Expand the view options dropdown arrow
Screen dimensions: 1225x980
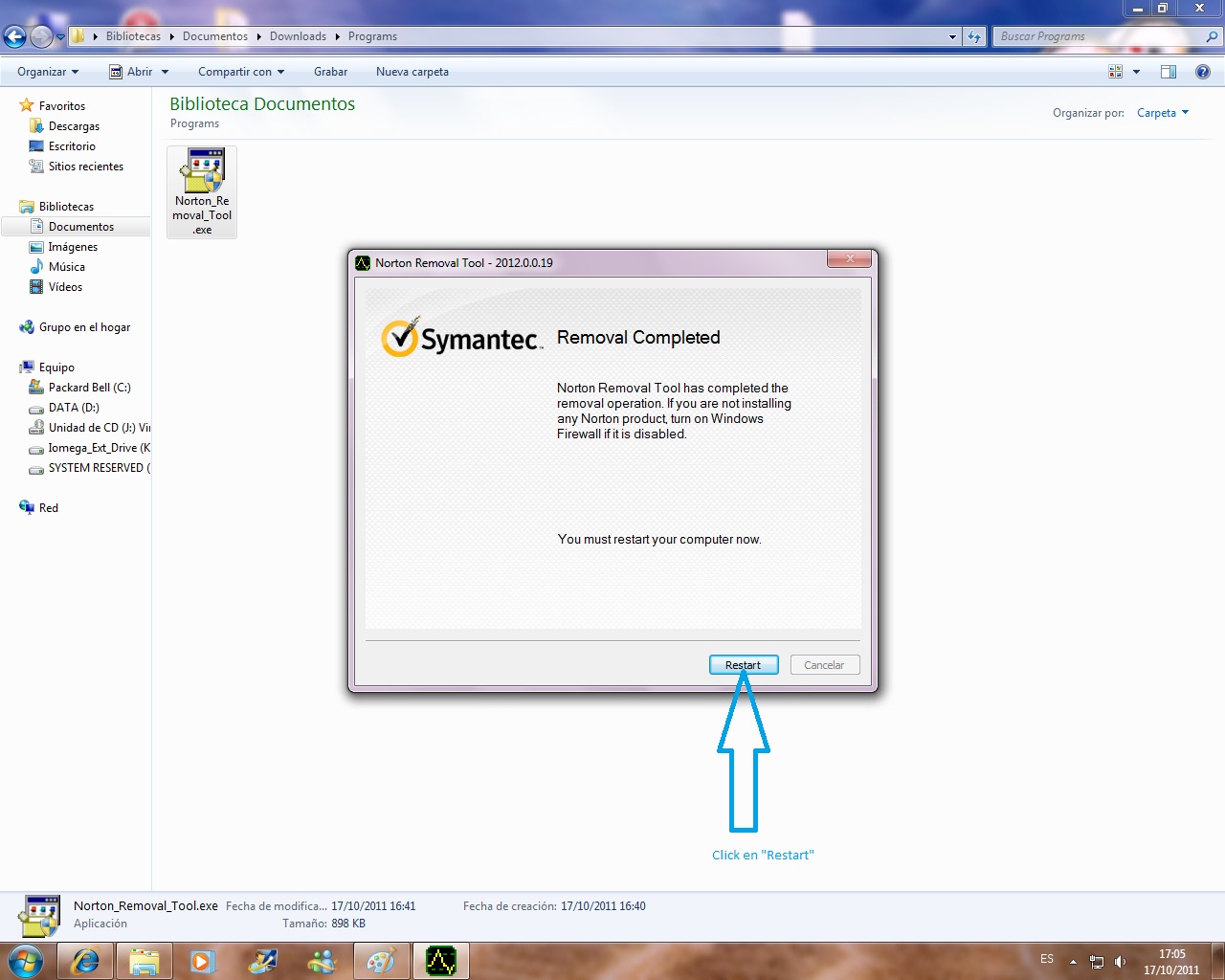click(1137, 72)
